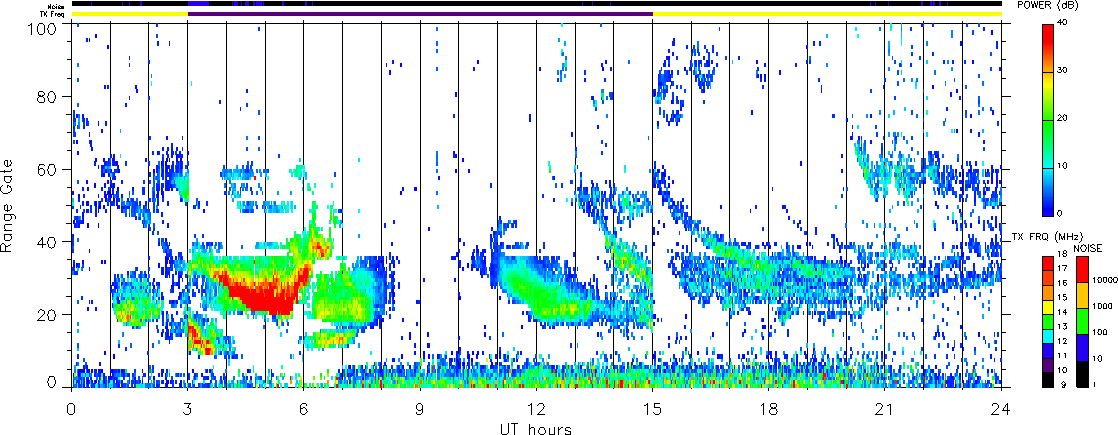The width and height of the screenshot is (1118, 435).
Task: Click the green echo band near hour 12, gate 25
Action: click(538, 292)
